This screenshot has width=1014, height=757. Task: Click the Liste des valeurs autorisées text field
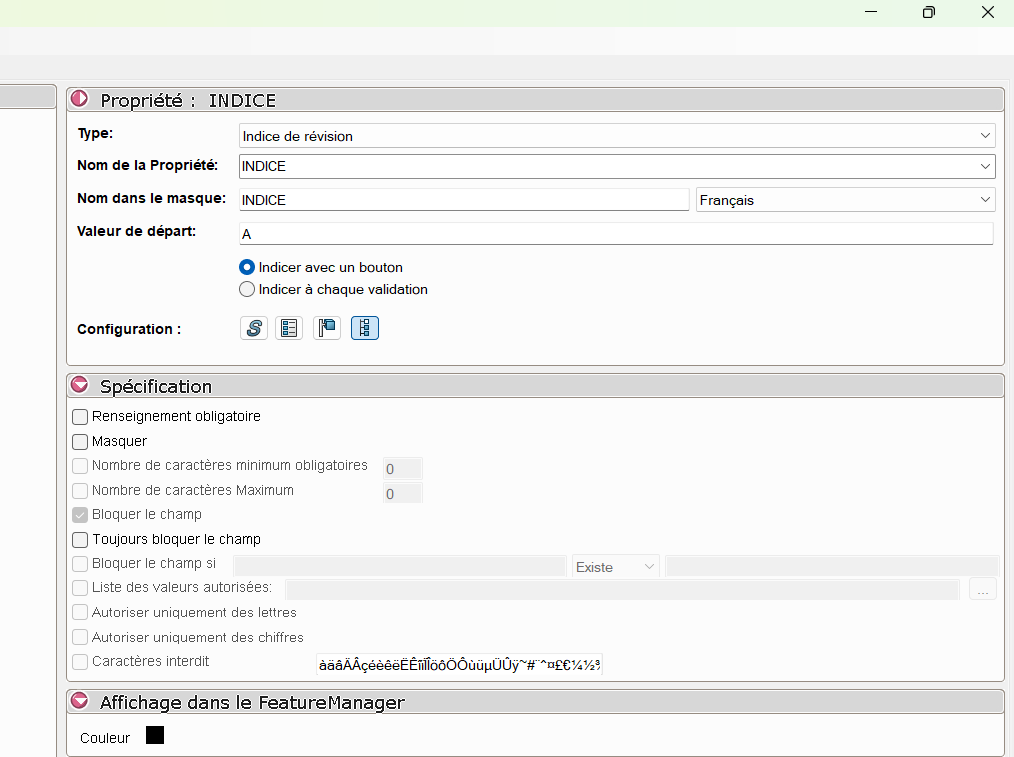(623, 590)
